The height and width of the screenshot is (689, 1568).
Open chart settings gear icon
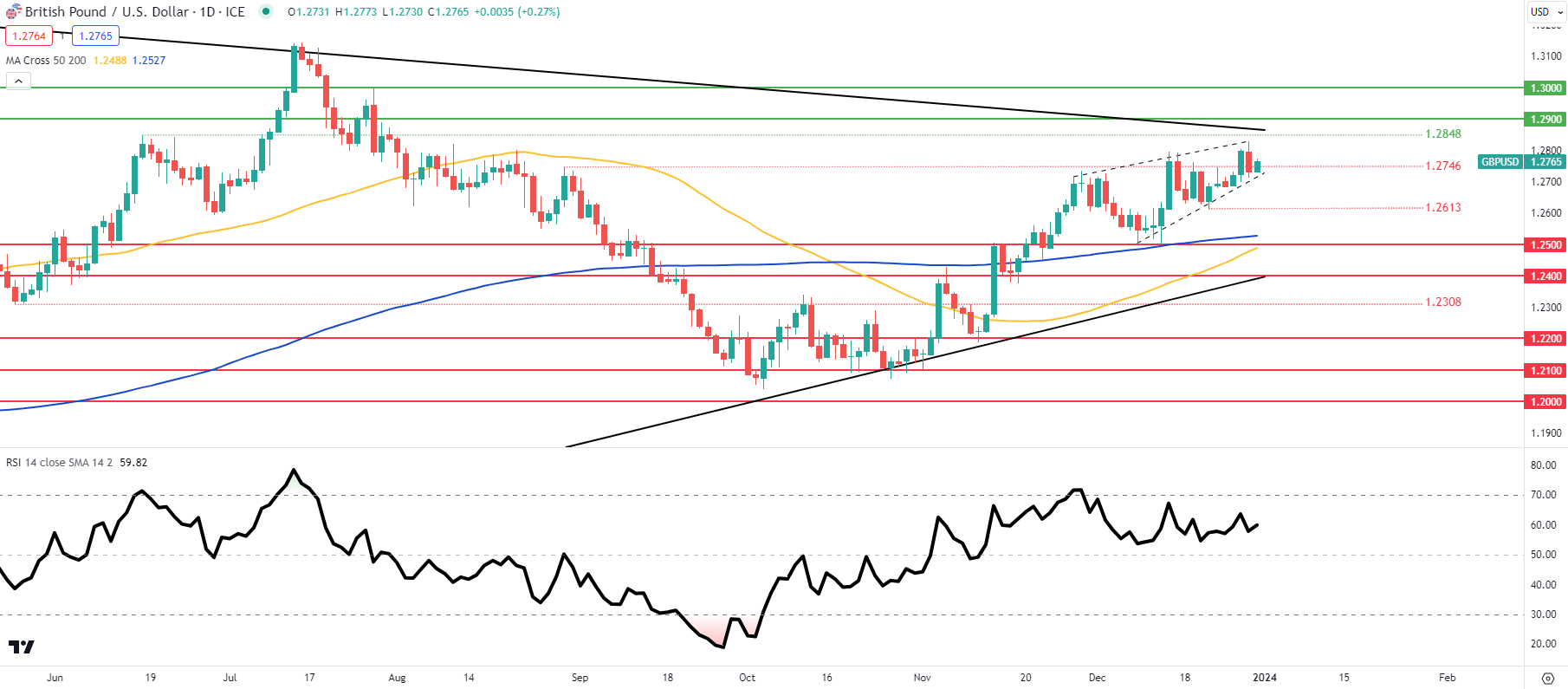pos(1548,678)
